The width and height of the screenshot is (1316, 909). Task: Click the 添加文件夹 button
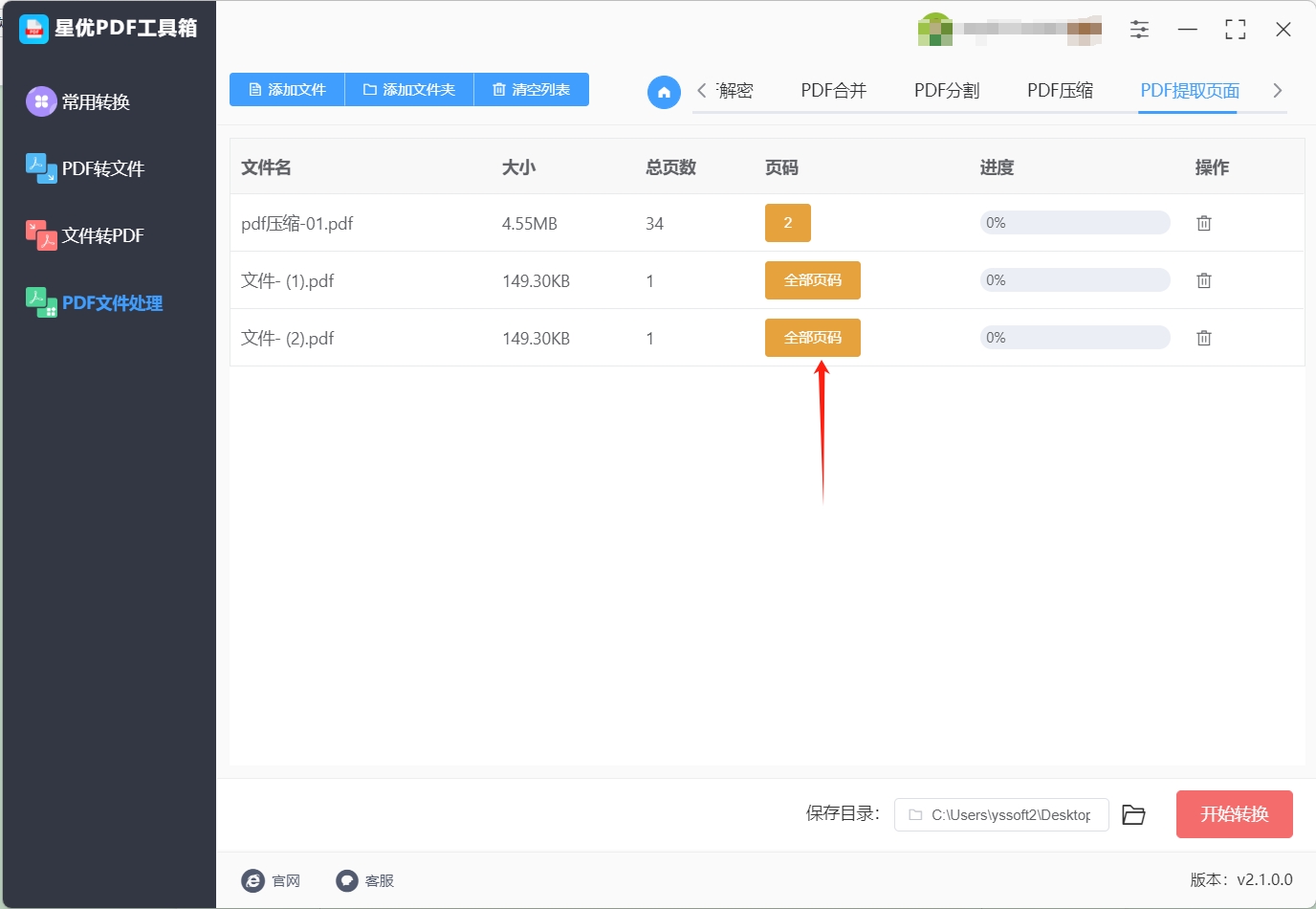click(x=409, y=90)
